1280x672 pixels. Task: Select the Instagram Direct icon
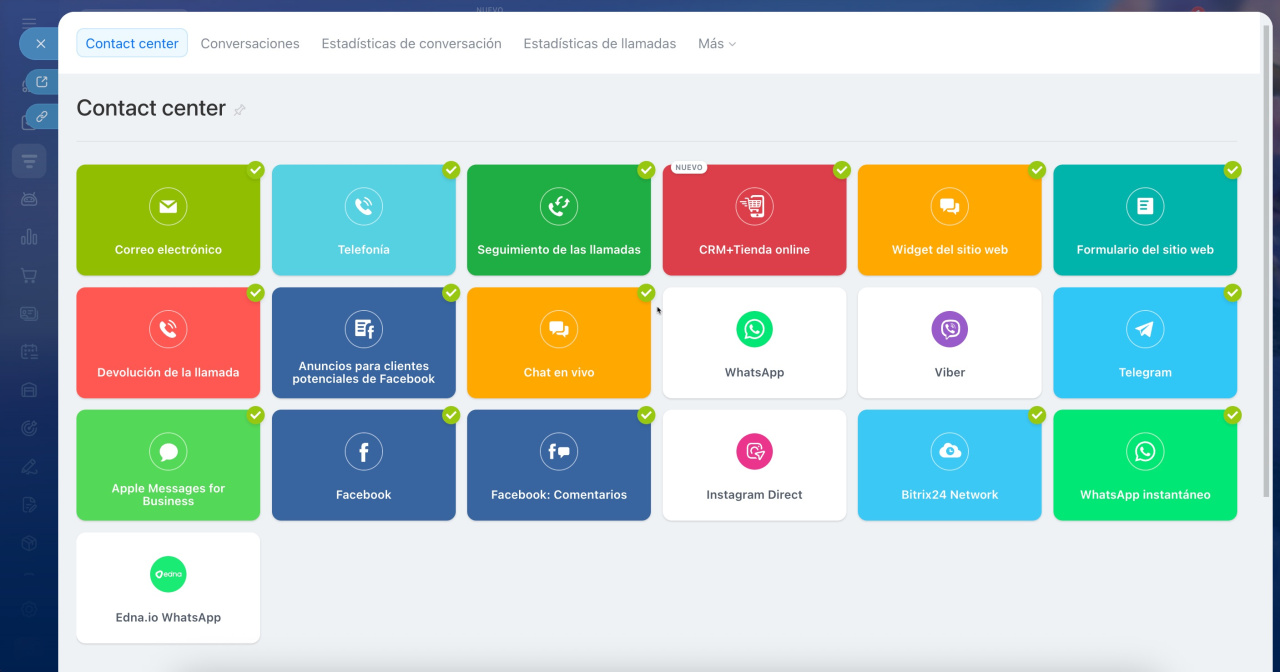click(754, 452)
